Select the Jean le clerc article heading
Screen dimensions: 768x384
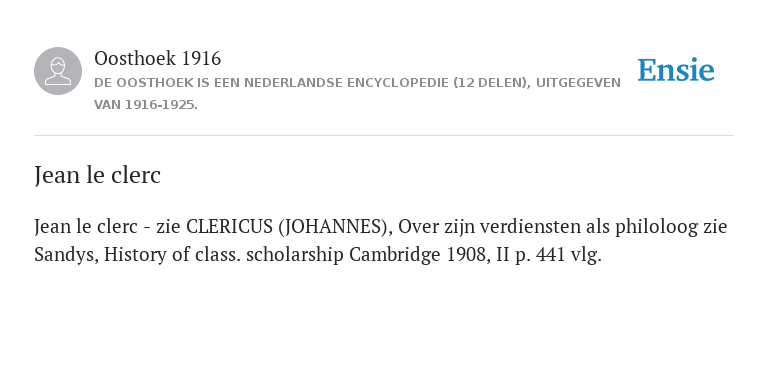click(97, 175)
